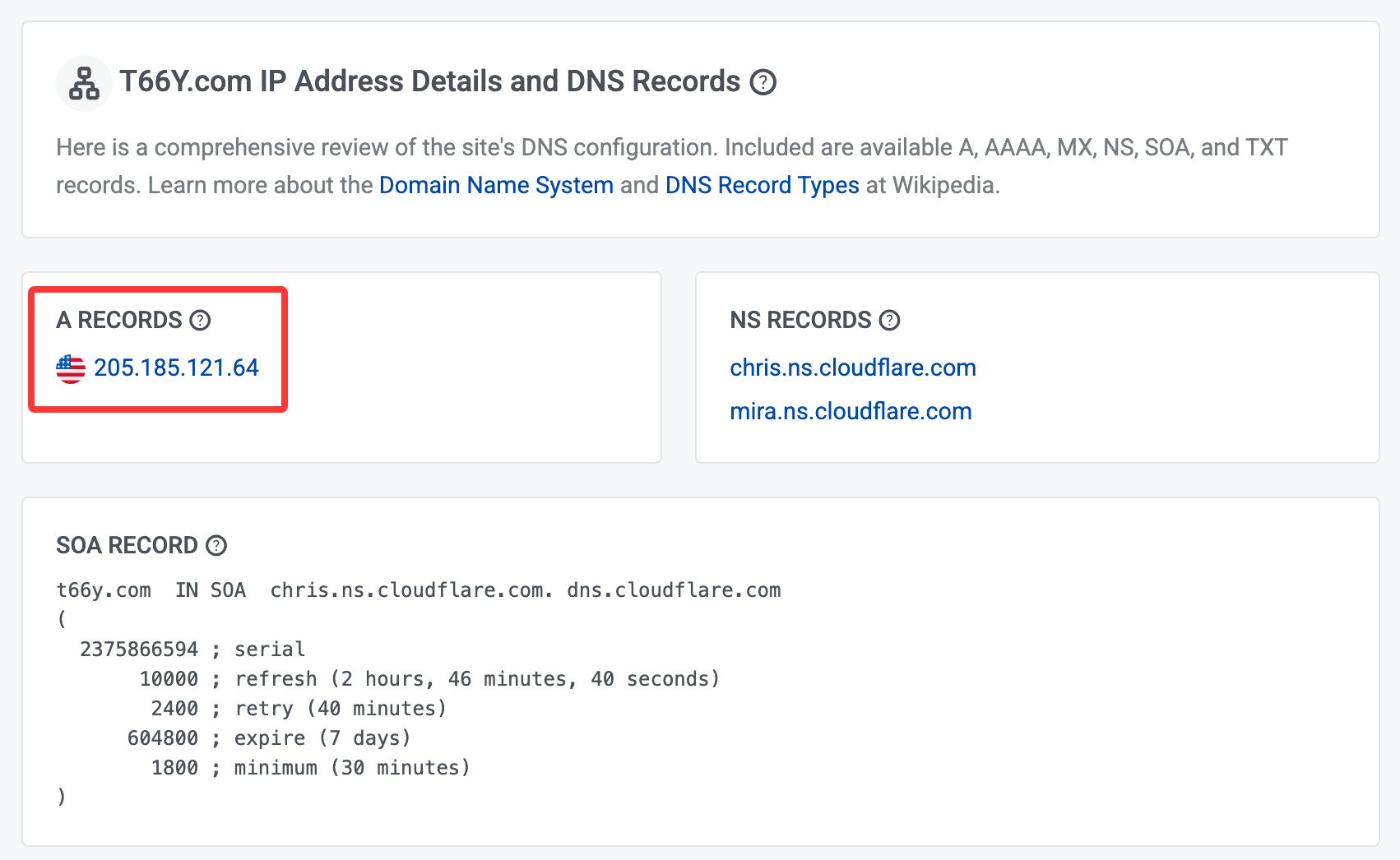Click the SOA minimum value 1800 line
1400x860 pixels.
click(x=174, y=768)
